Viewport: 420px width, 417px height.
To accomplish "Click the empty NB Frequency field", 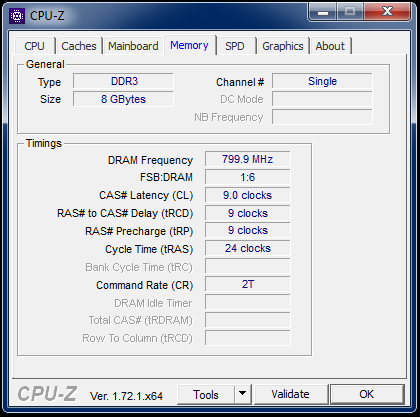I will coord(322,117).
